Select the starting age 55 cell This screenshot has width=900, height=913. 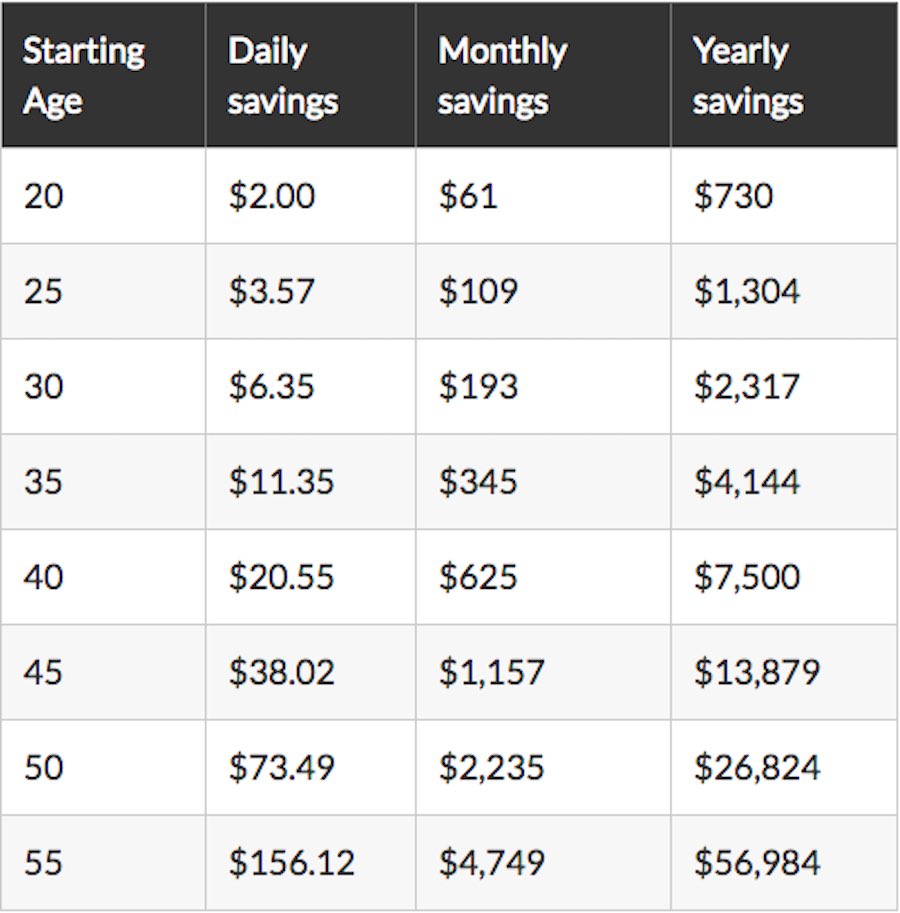[x=44, y=863]
